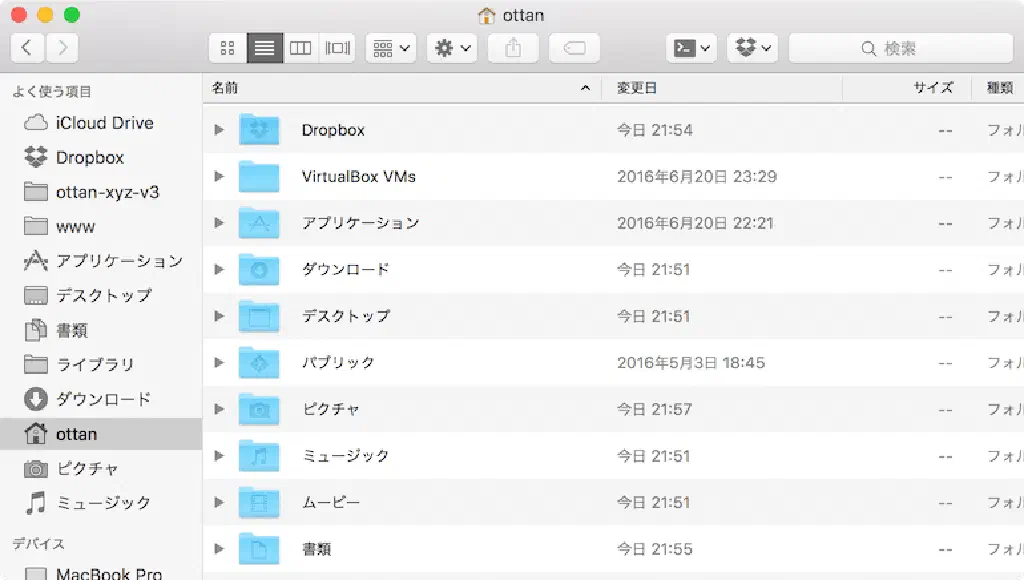The image size is (1024, 580).
Task: Expand the VirtualBox VMs folder
Action: (219, 177)
